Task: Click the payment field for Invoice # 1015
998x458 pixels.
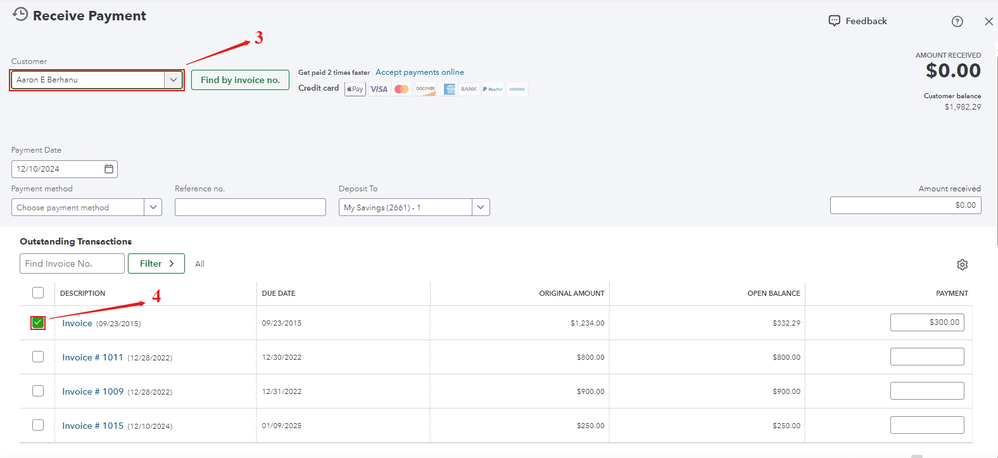Action: [927, 425]
